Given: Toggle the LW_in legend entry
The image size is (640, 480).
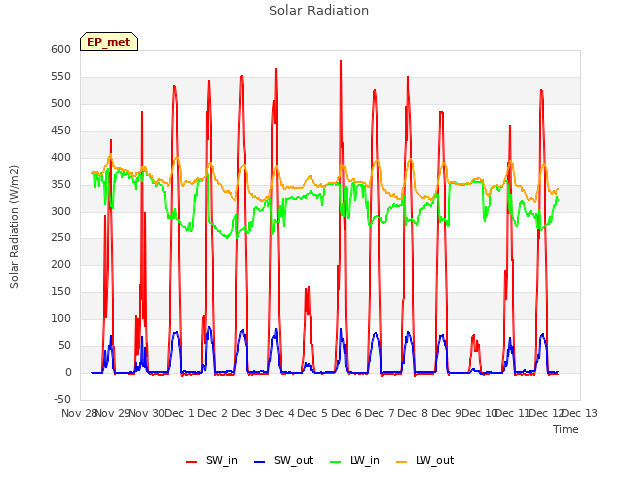Looking at the screenshot, I should [x=354, y=460].
